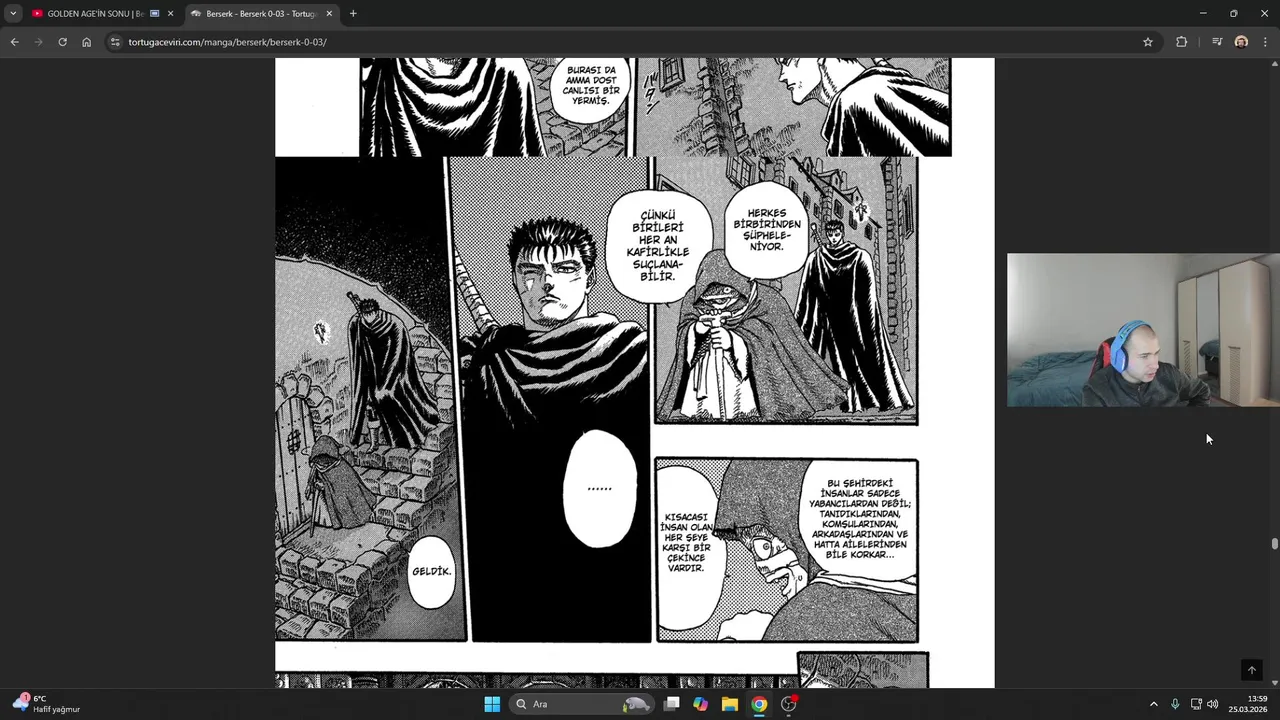The image size is (1280, 720).
Task: Click the Ara taskbar search box
Action: point(583,704)
